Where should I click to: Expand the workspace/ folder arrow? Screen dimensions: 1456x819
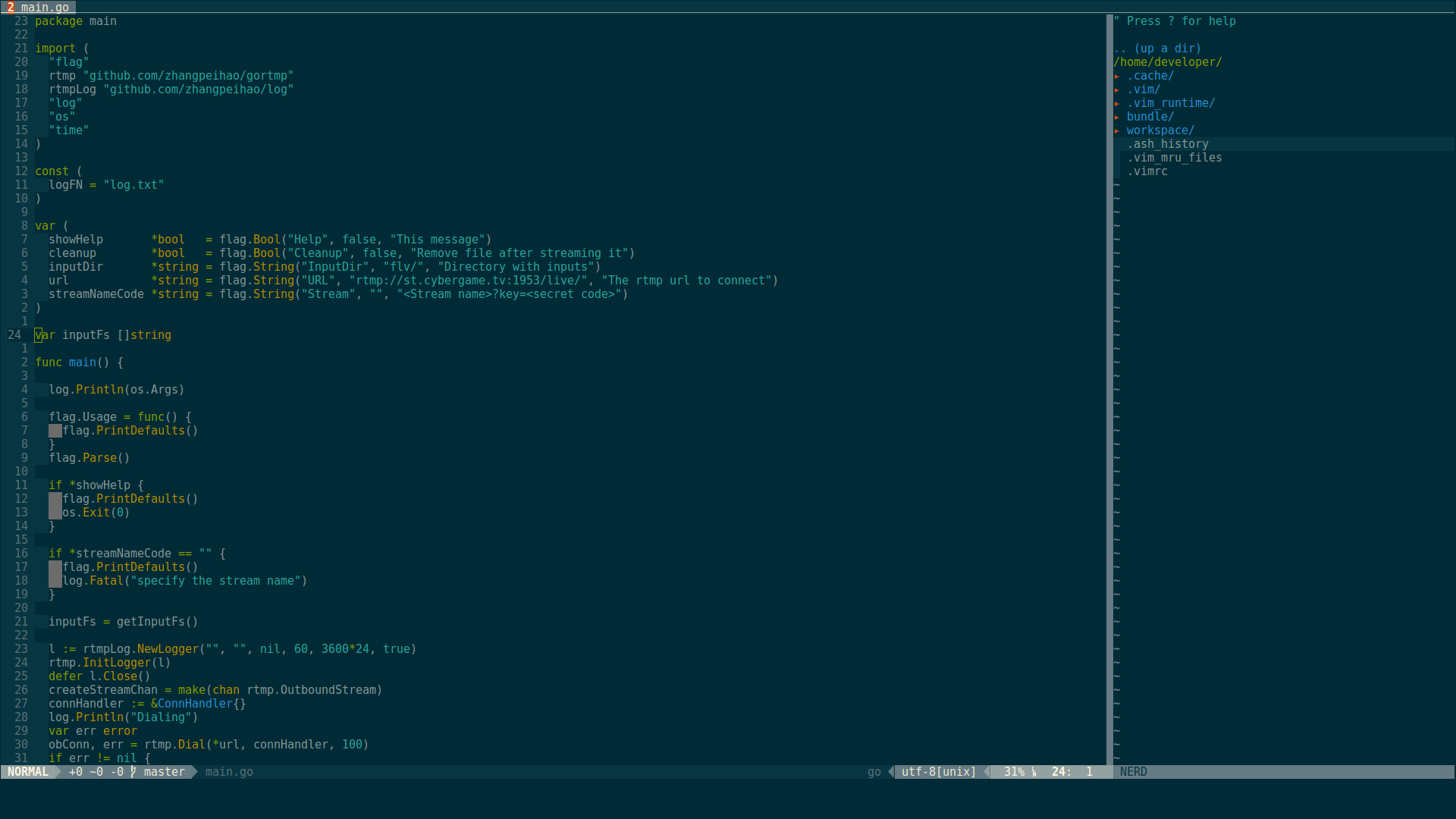click(1117, 131)
